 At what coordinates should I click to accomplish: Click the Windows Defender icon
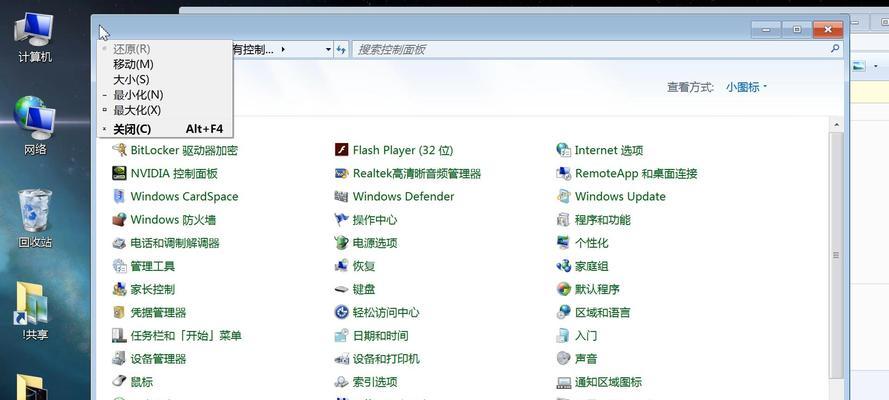click(x=341, y=197)
